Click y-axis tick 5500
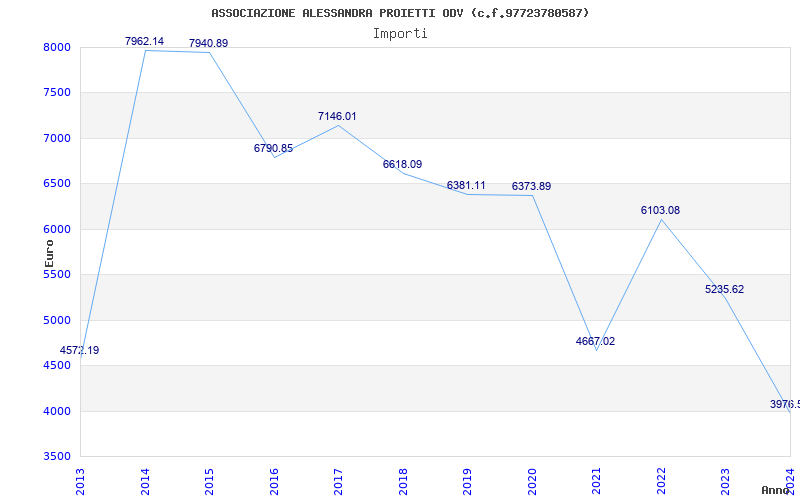This screenshot has height=500, width=800. coord(57,275)
